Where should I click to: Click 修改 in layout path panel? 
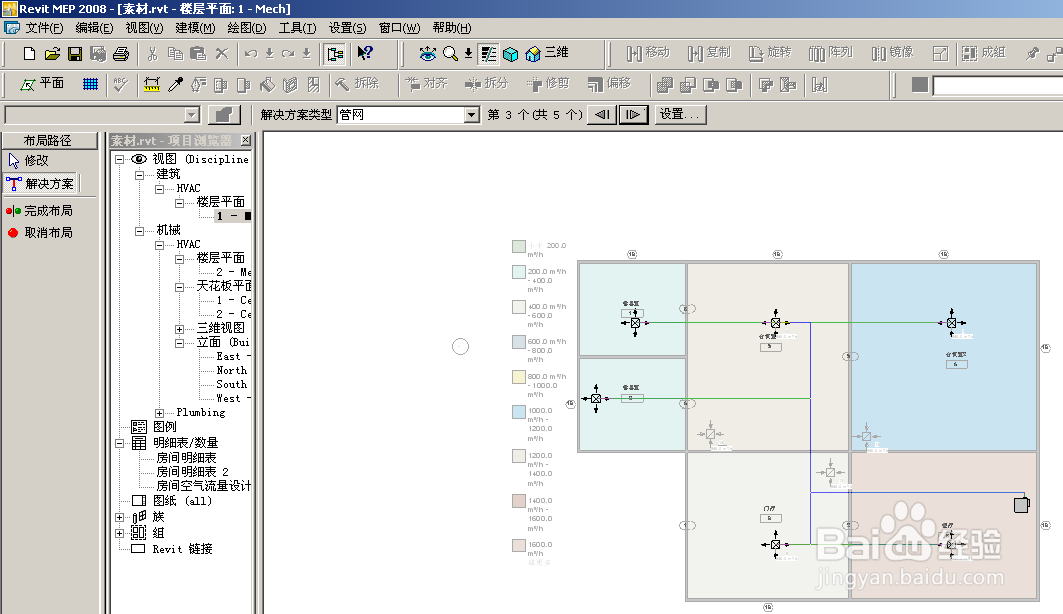point(28,161)
